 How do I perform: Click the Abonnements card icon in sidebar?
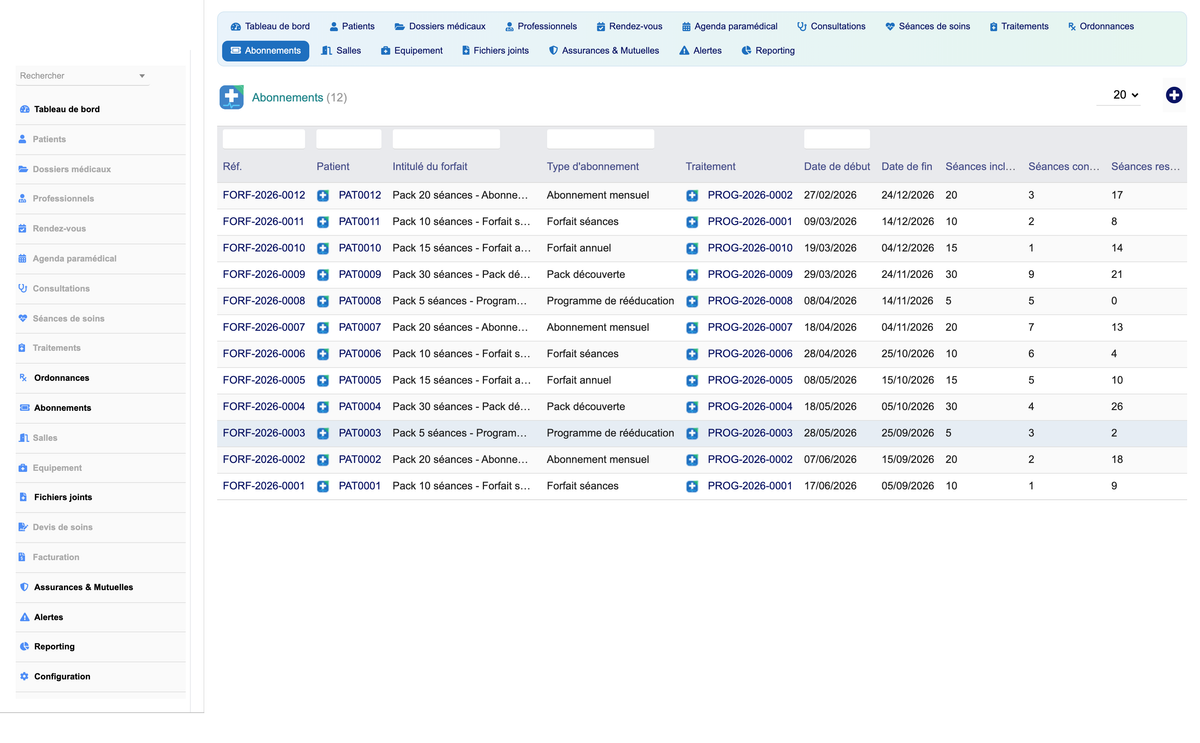pos(24,408)
